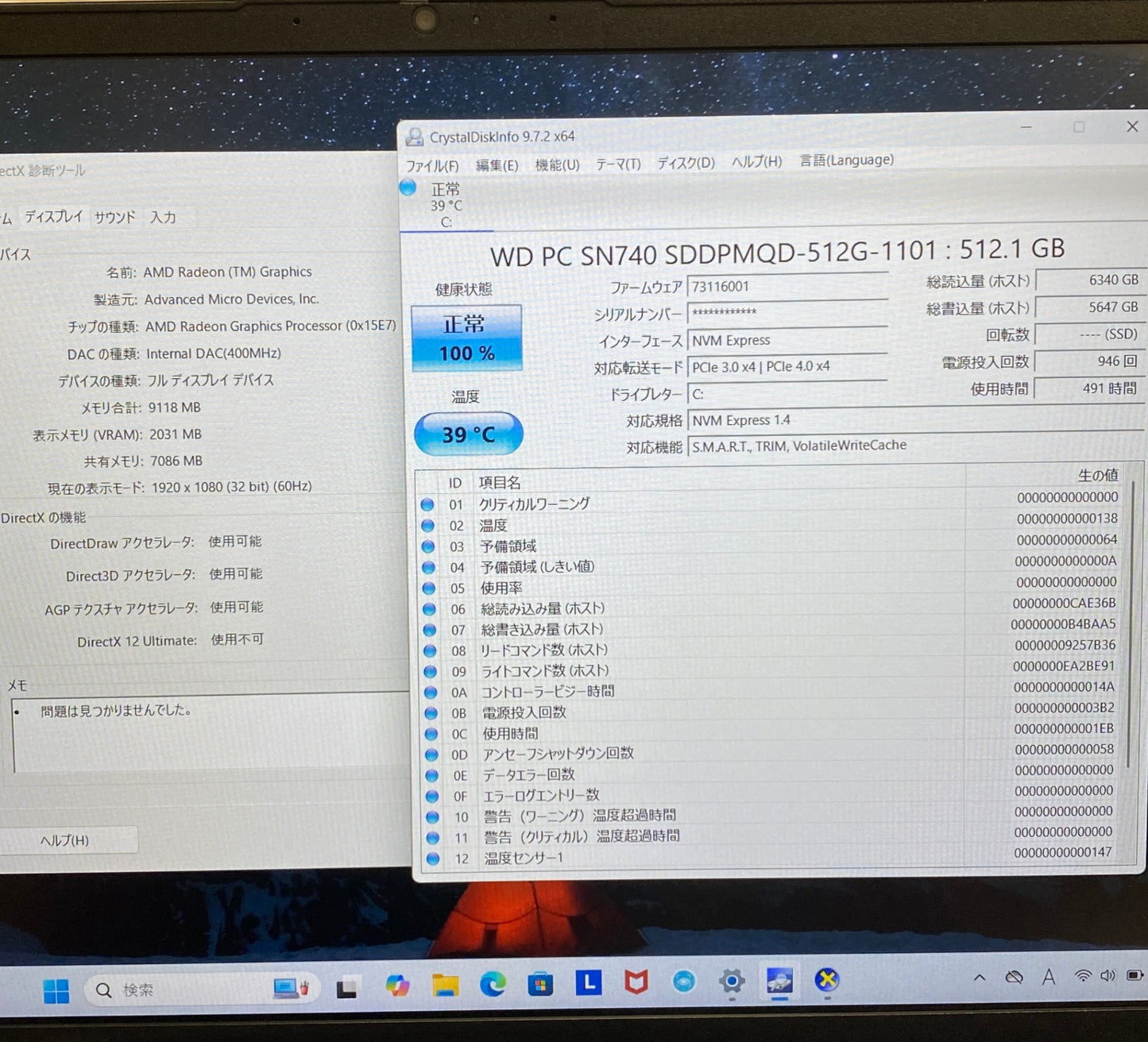Click the CrystalDiskInfo icon in the title bar
The height and width of the screenshot is (1042, 1148).
click(x=414, y=137)
